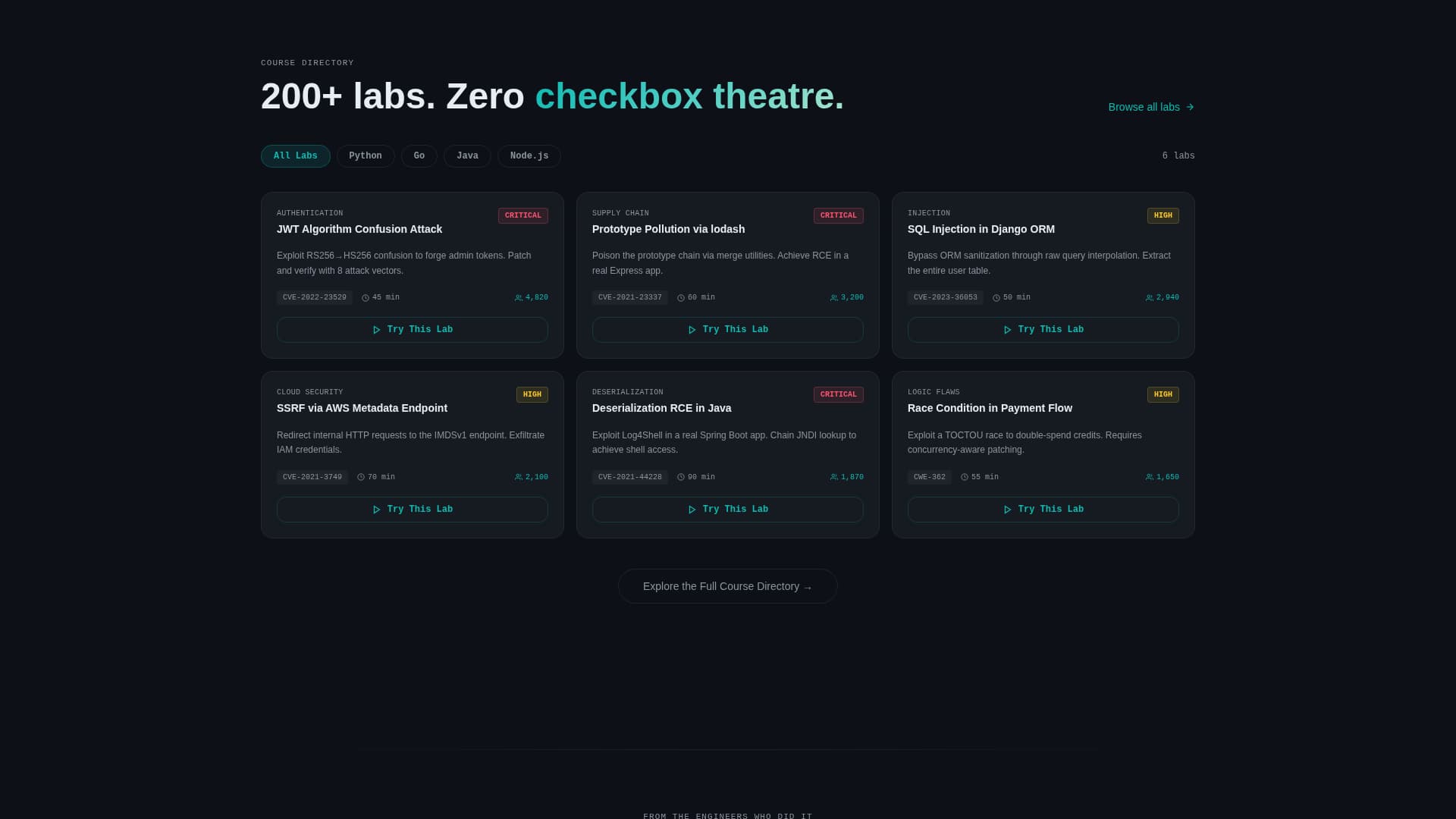Select the All Labs filter

point(296,156)
